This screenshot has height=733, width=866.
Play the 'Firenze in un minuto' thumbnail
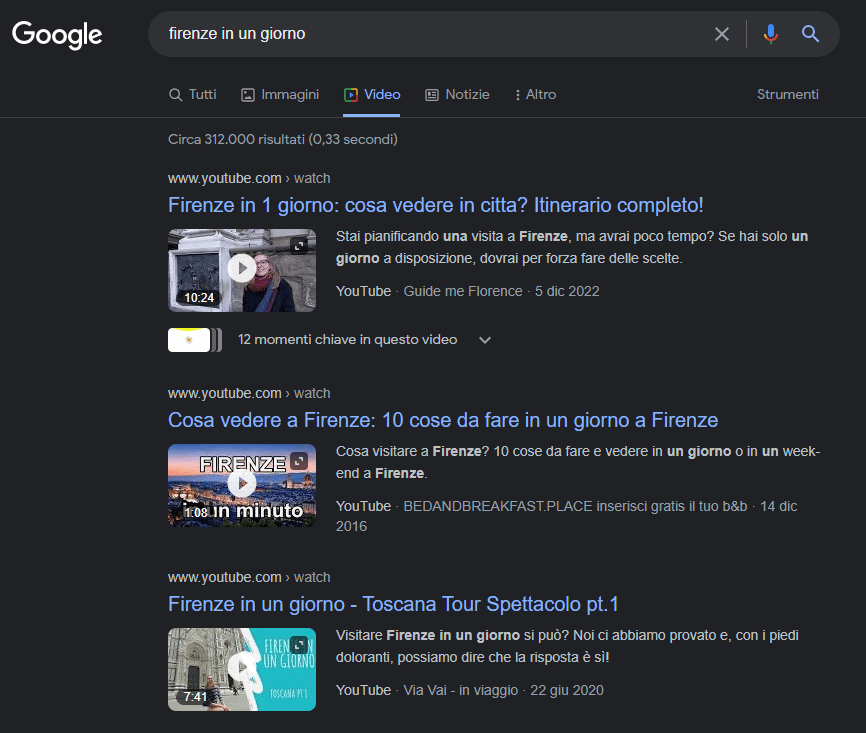click(242, 485)
